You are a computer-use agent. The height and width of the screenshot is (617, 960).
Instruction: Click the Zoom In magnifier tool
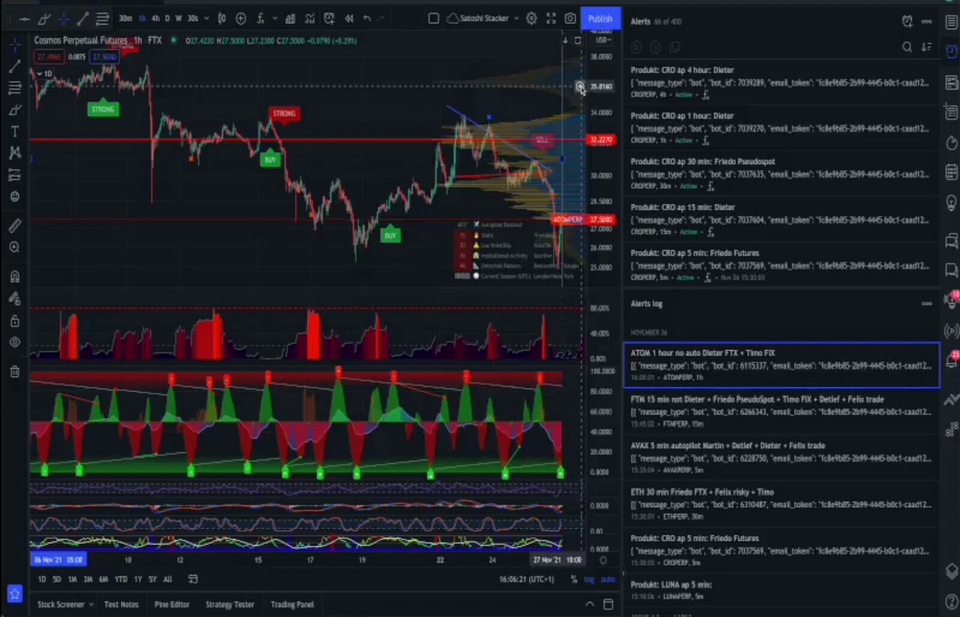[x=15, y=247]
